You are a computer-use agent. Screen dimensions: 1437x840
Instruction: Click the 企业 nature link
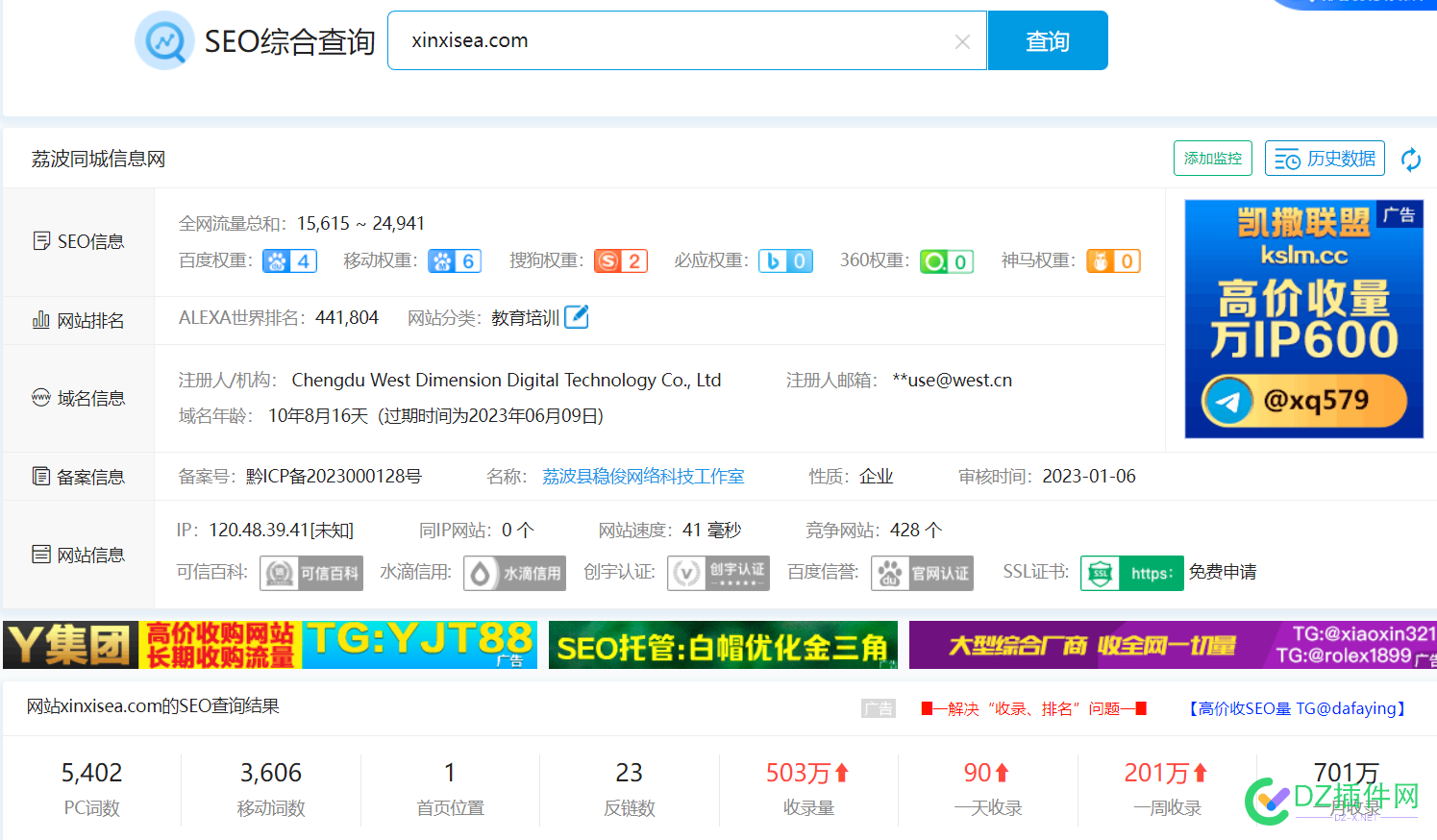tap(877, 476)
